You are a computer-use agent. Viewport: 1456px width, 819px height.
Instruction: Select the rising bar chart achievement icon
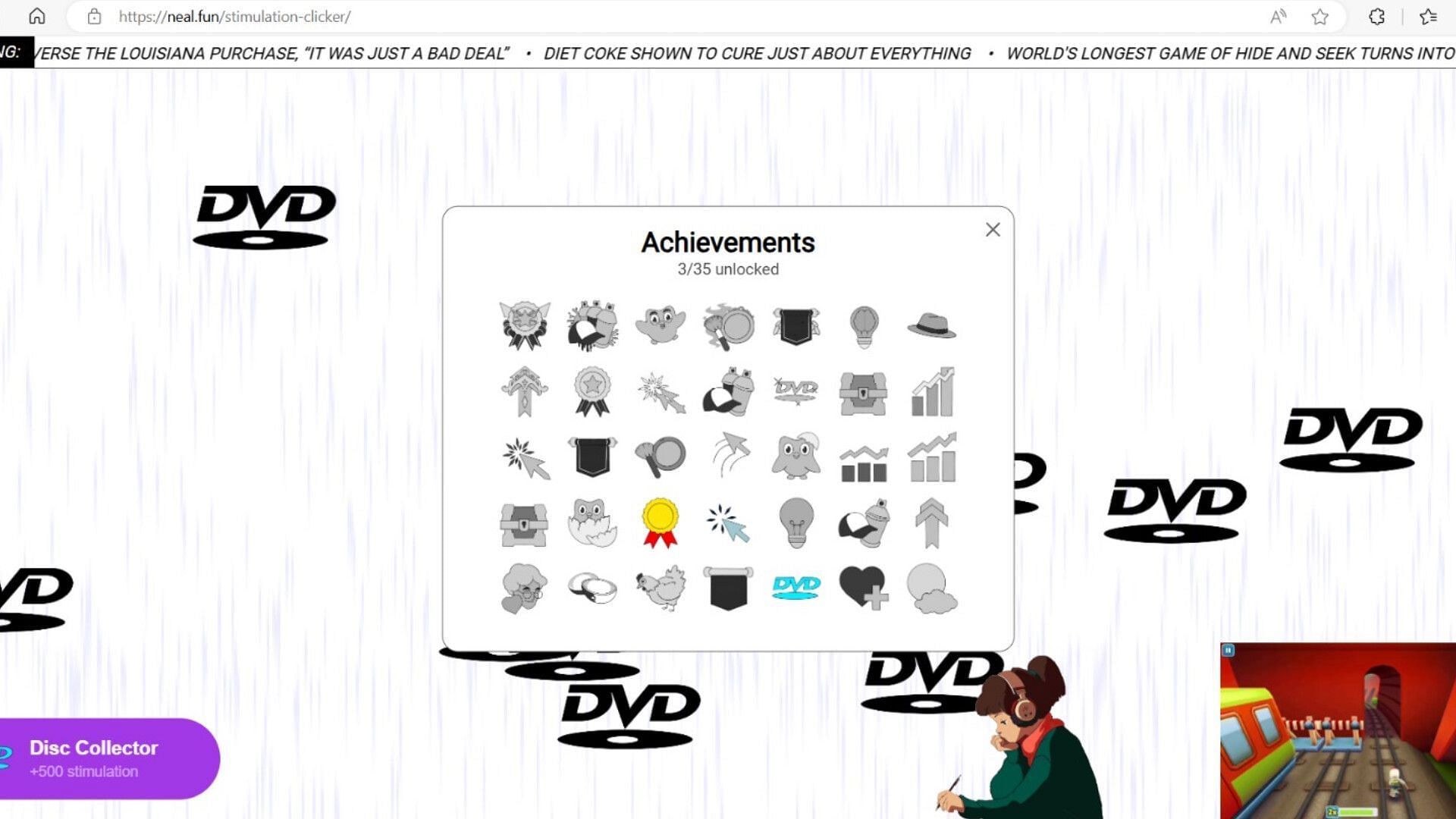tap(930, 390)
